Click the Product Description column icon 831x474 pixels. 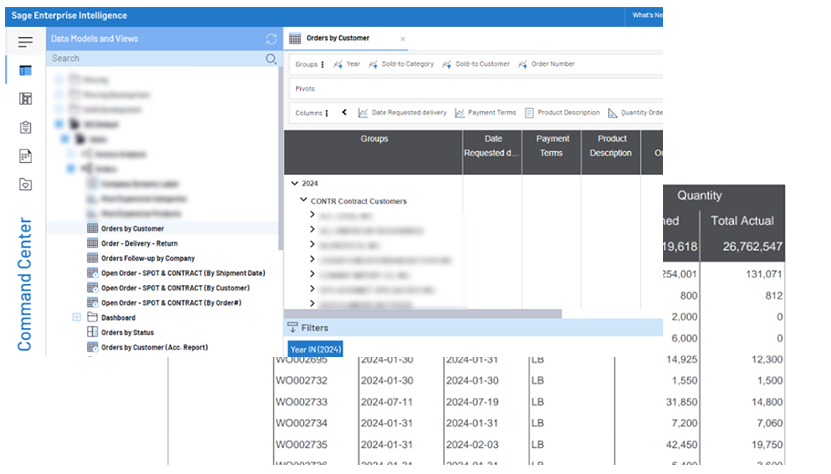529,113
